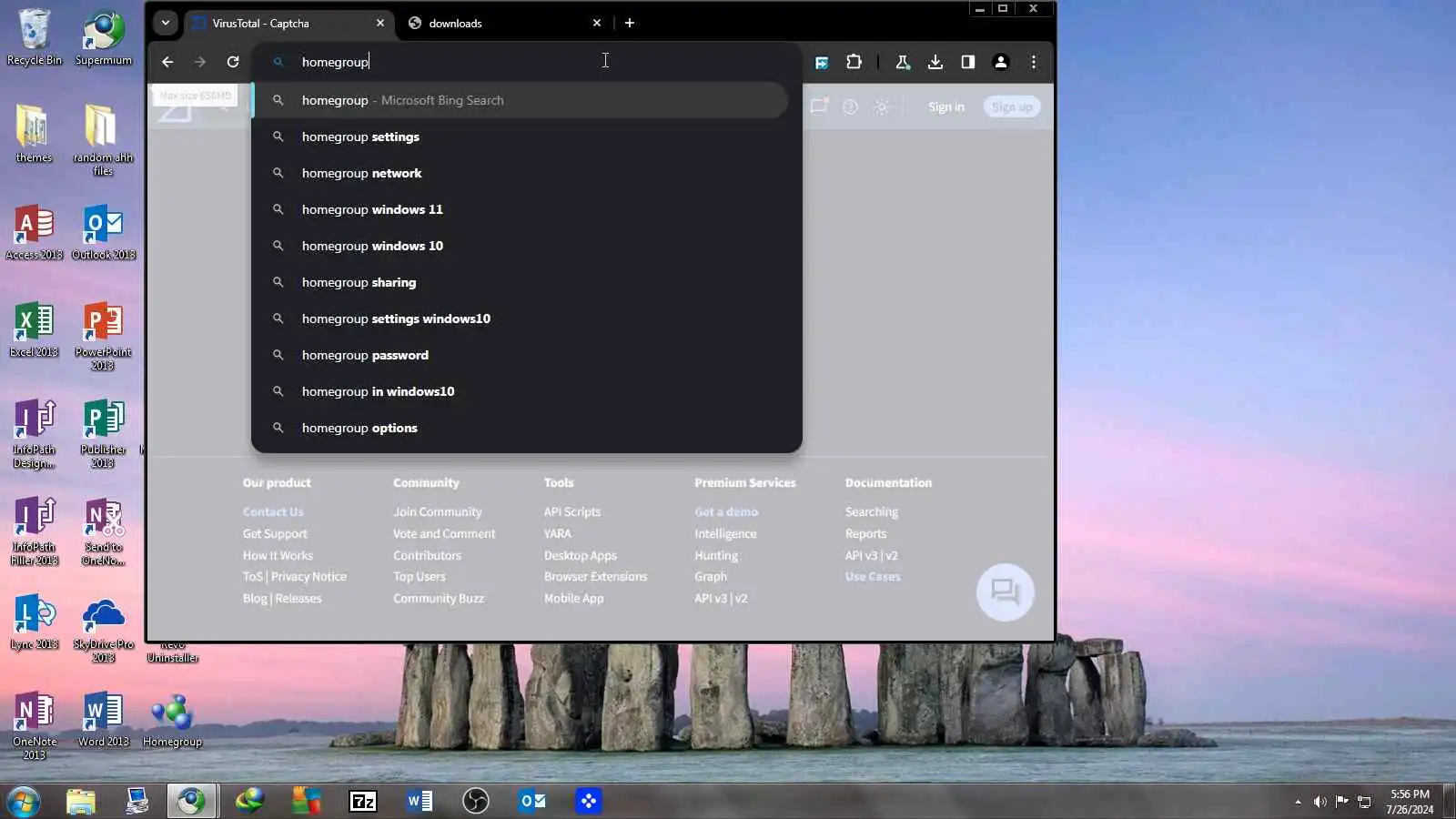The height and width of the screenshot is (819, 1456).
Task: Open the Get a demo footer link
Action: point(726,512)
